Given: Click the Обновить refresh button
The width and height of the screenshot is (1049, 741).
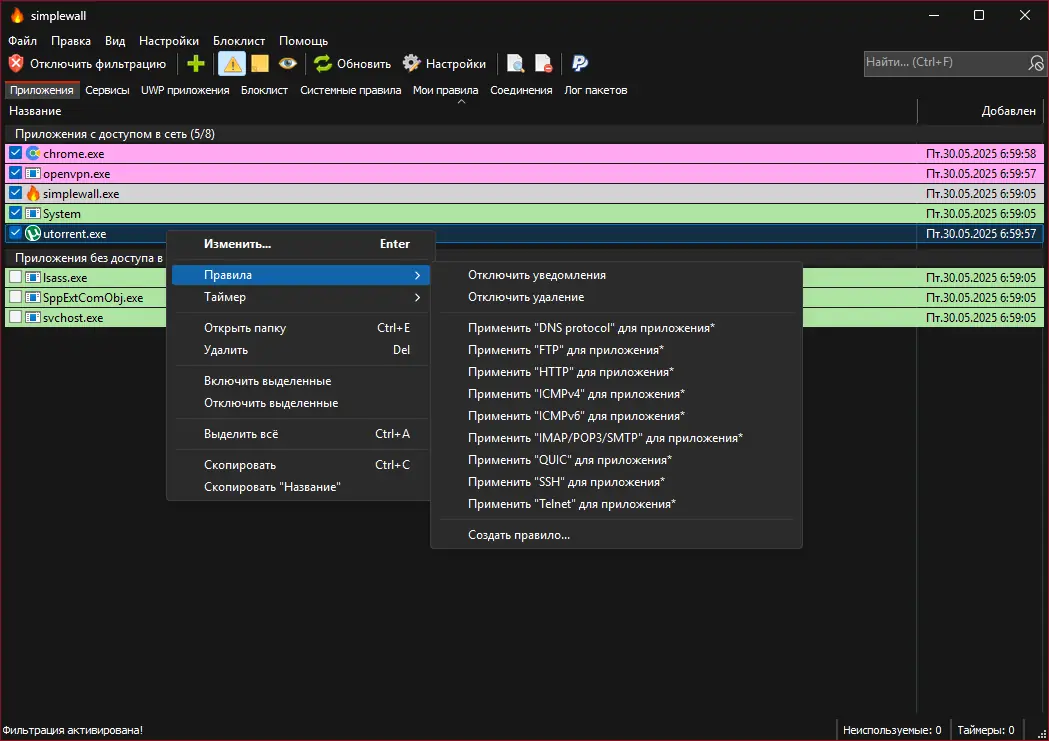Looking at the screenshot, I should [352, 64].
